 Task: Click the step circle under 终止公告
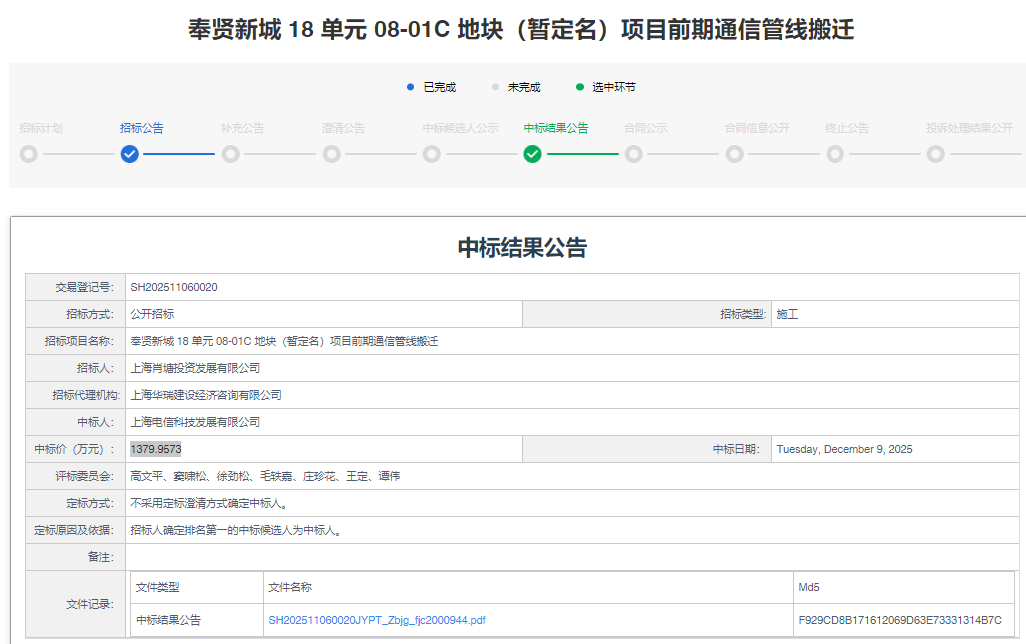click(835, 154)
